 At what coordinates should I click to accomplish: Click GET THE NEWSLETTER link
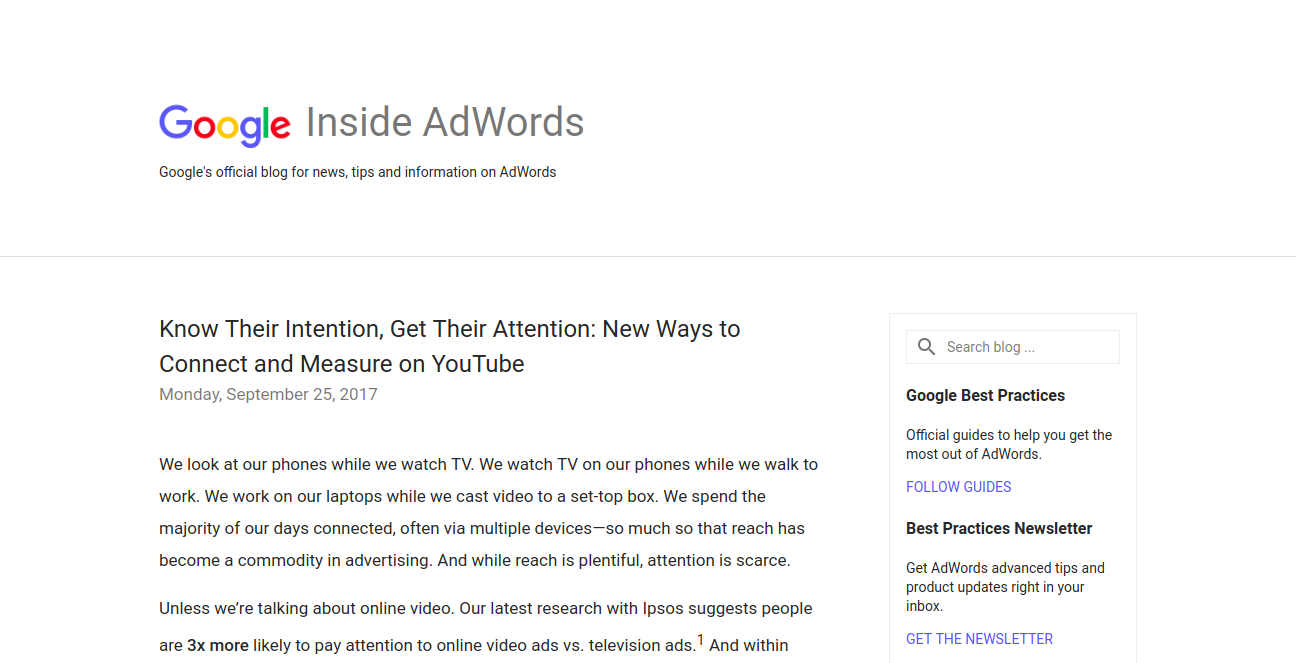[x=979, y=639]
